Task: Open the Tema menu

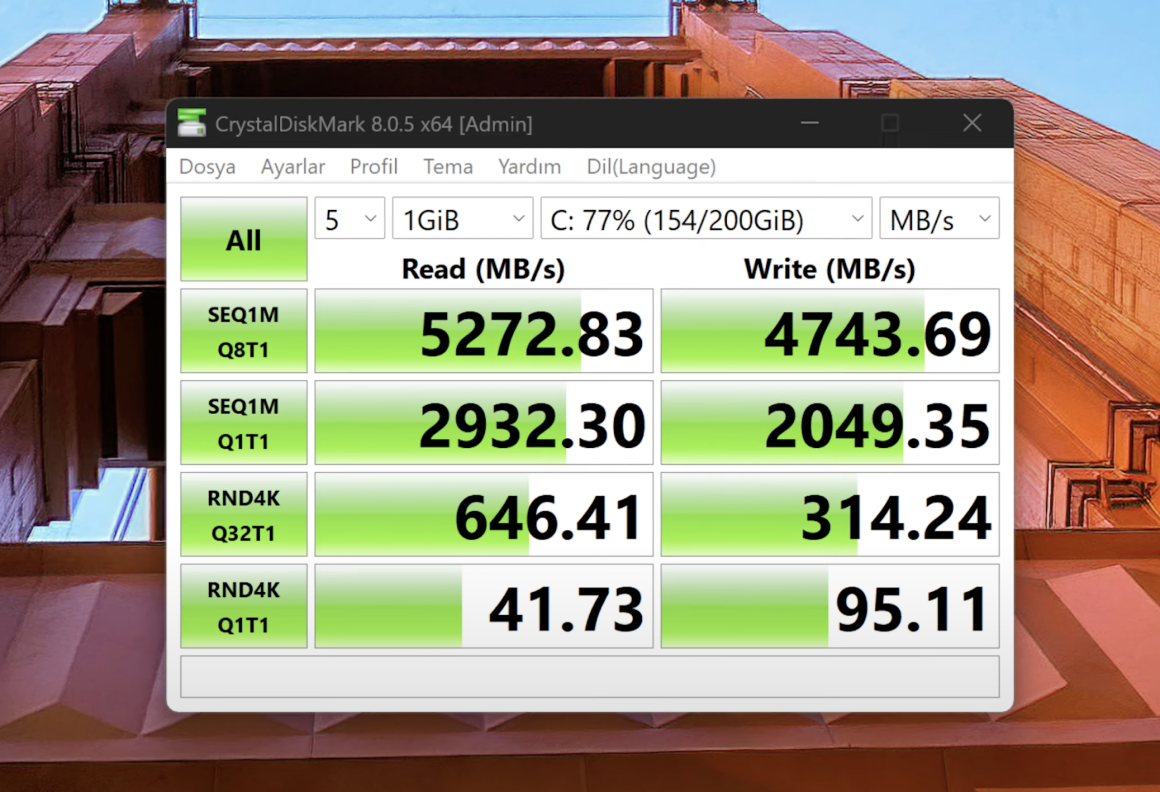Action: [x=448, y=166]
